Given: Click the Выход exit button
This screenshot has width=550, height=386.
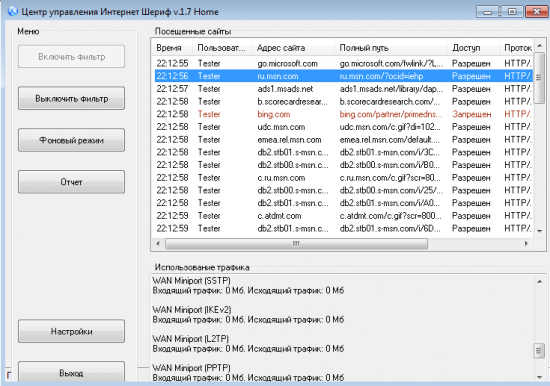Looking at the screenshot, I should [x=72, y=372].
